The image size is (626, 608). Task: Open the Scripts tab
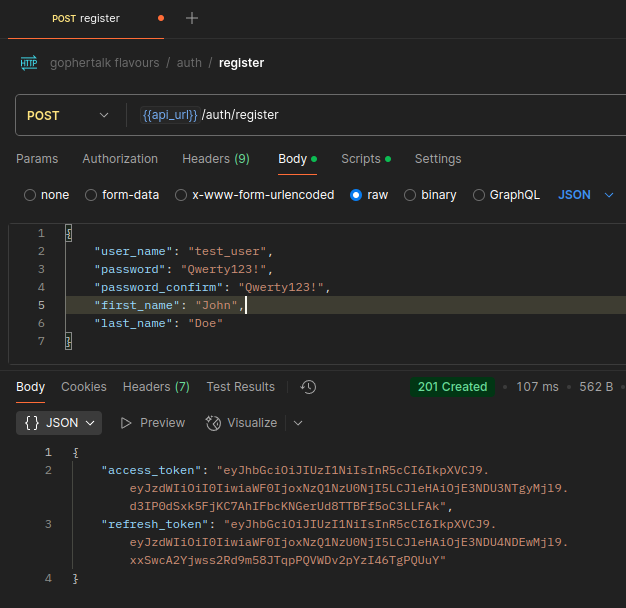366,159
